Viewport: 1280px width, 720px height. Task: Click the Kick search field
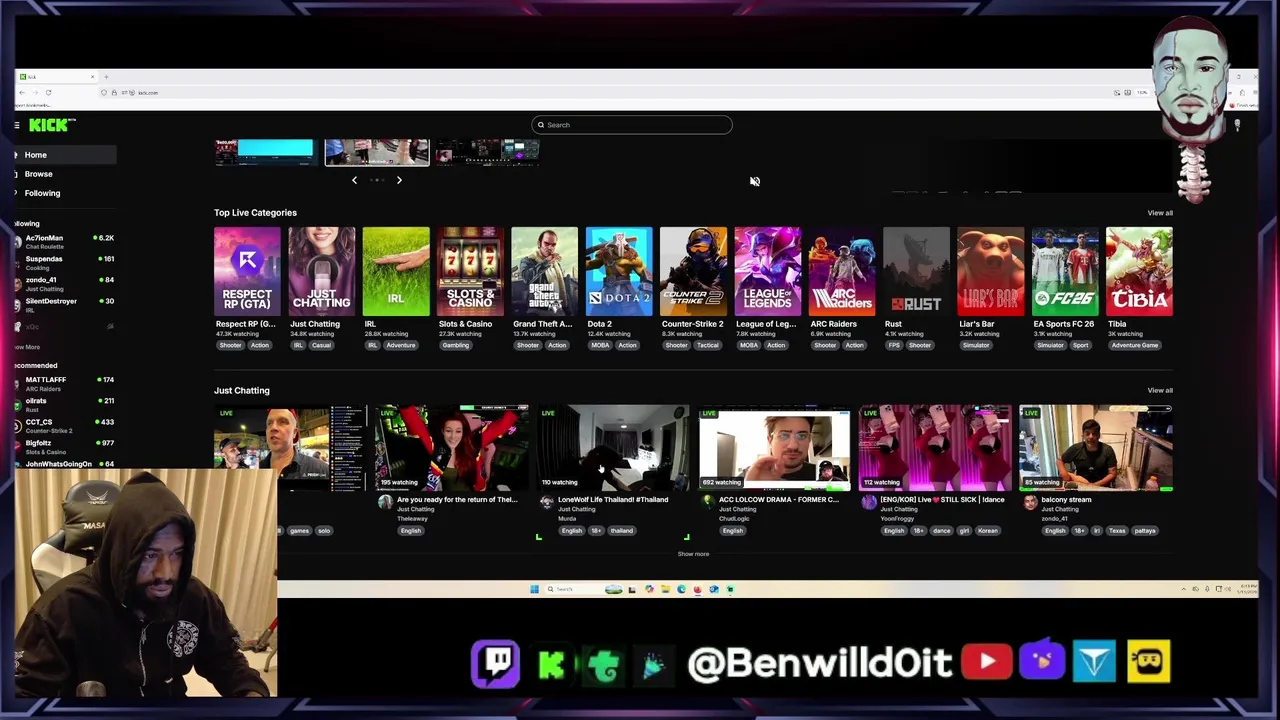click(x=632, y=125)
